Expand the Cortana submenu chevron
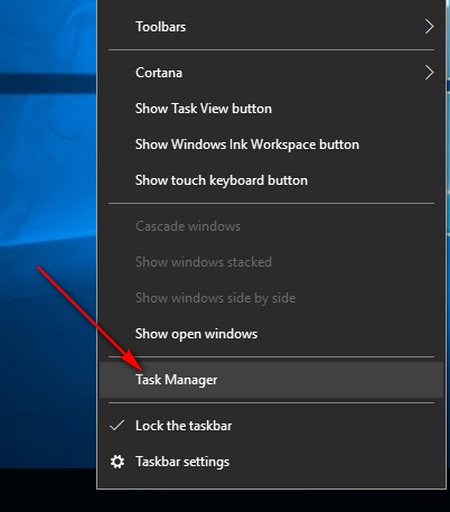450x512 pixels. click(429, 73)
